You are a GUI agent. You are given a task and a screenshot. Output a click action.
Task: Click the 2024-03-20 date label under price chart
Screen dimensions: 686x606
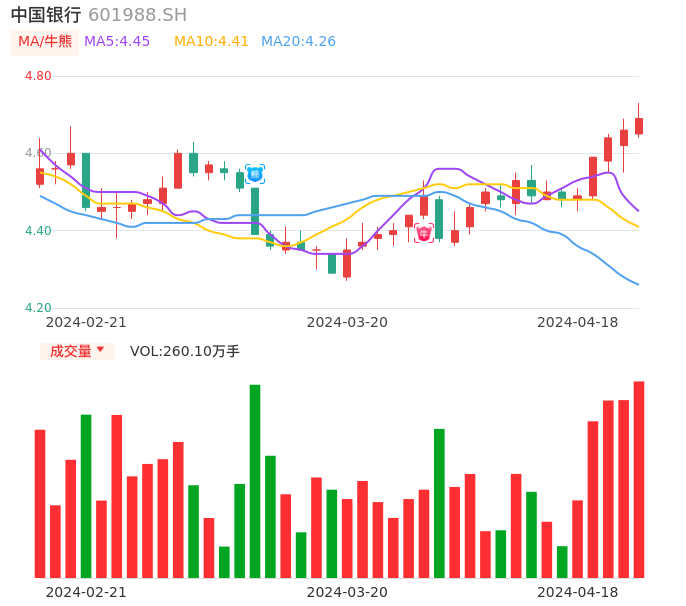coord(347,322)
